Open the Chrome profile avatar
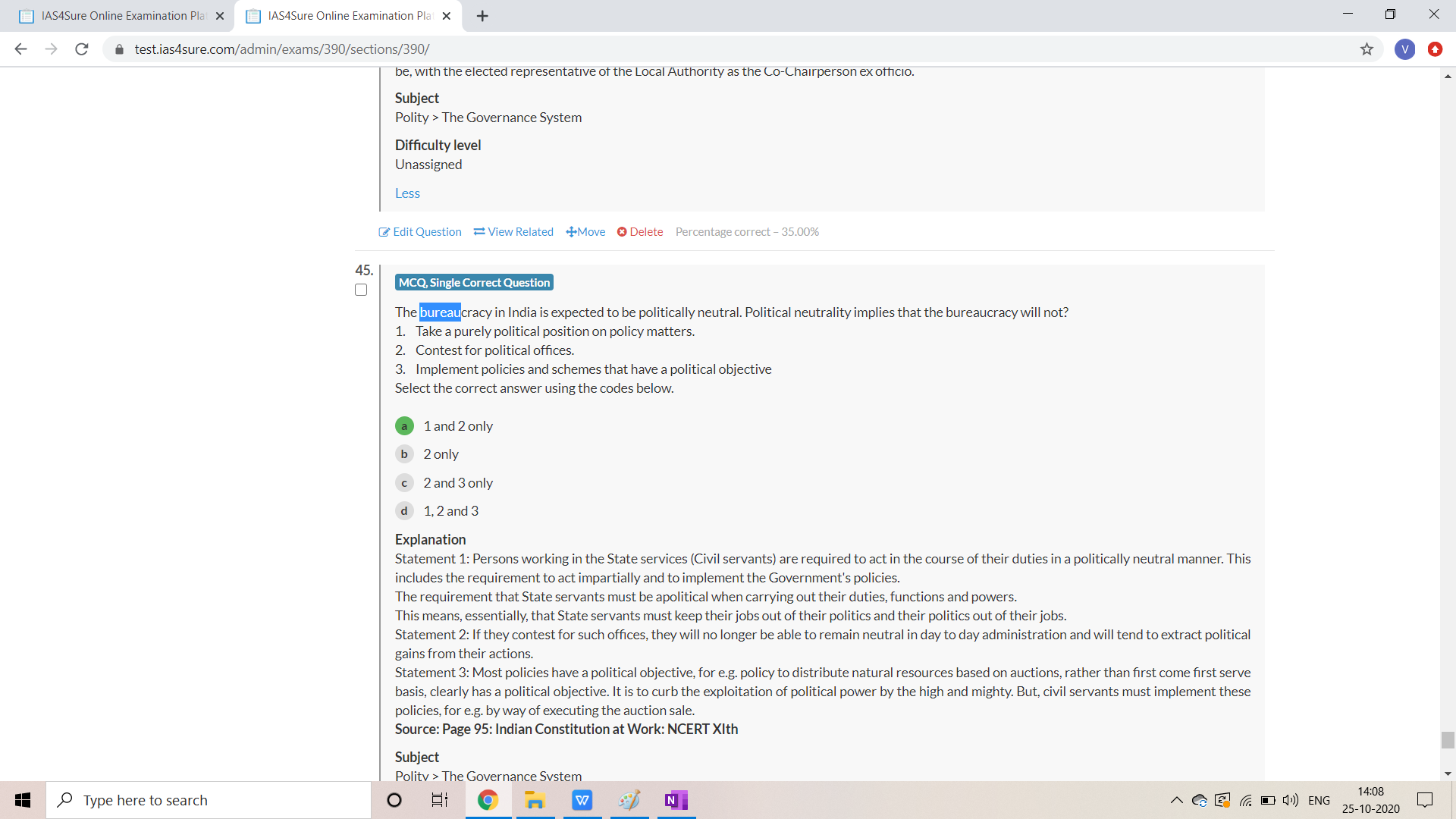Image resolution: width=1456 pixels, height=819 pixels. point(1404,49)
